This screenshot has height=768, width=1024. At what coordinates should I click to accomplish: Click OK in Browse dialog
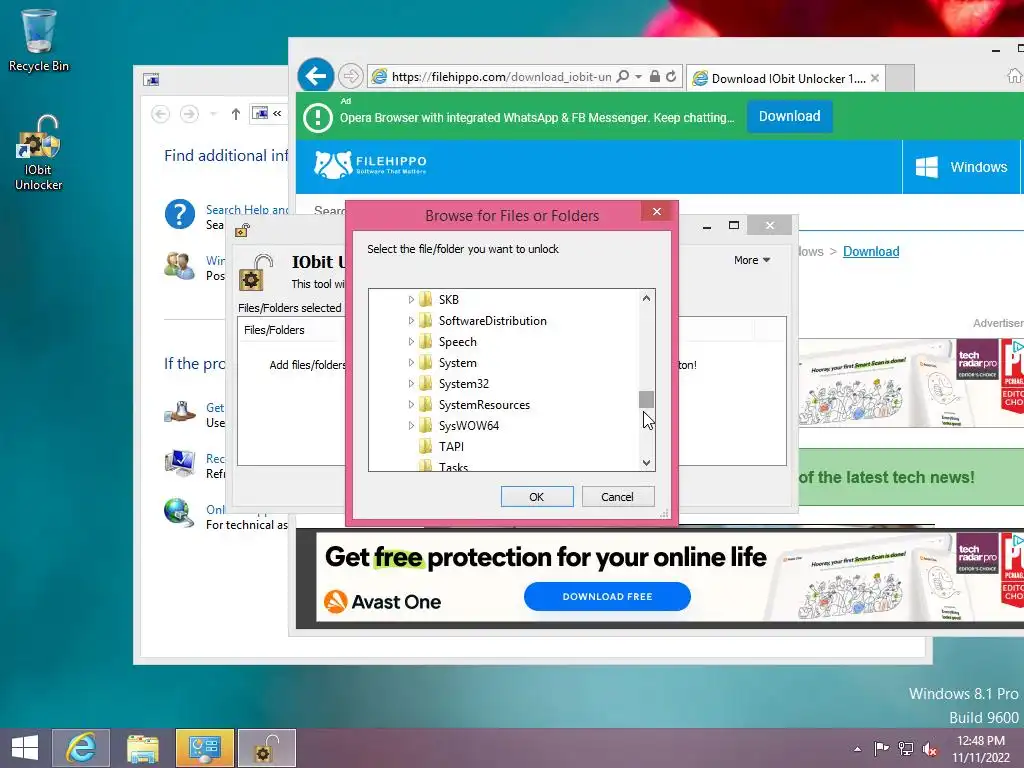click(x=537, y=497)
